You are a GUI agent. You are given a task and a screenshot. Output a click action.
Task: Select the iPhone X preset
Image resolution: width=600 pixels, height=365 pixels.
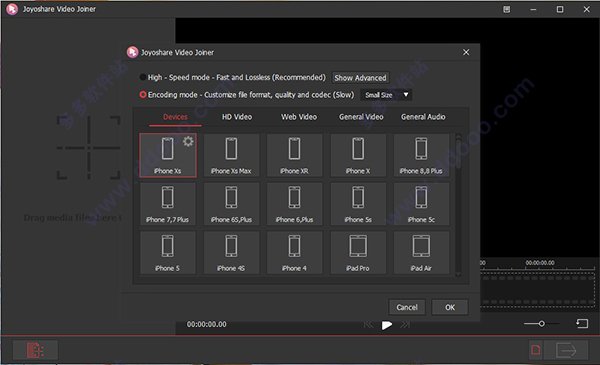(358, 155)
